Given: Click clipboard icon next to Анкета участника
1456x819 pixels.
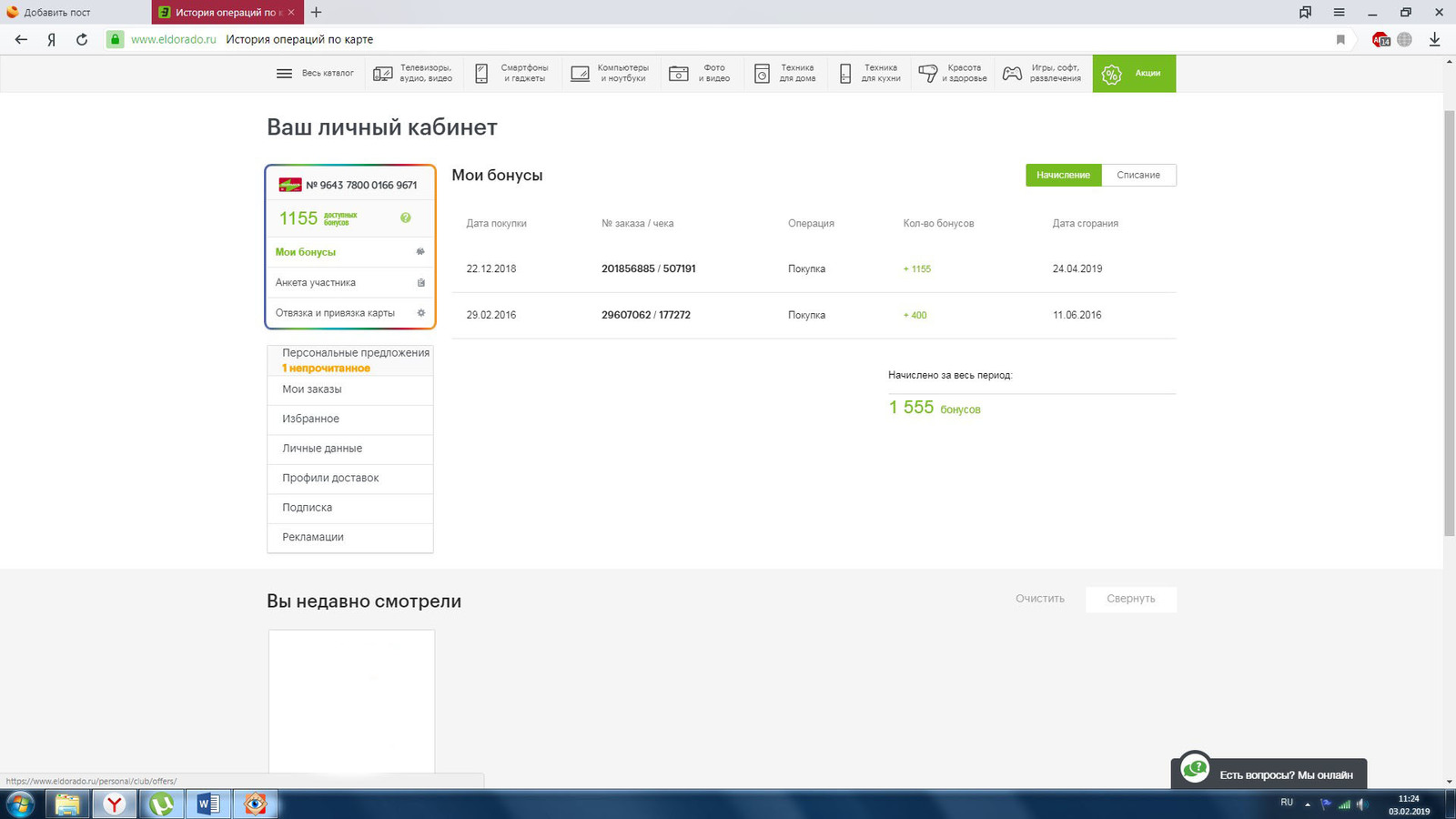Looking at the screenshot, I should point(420,282).
